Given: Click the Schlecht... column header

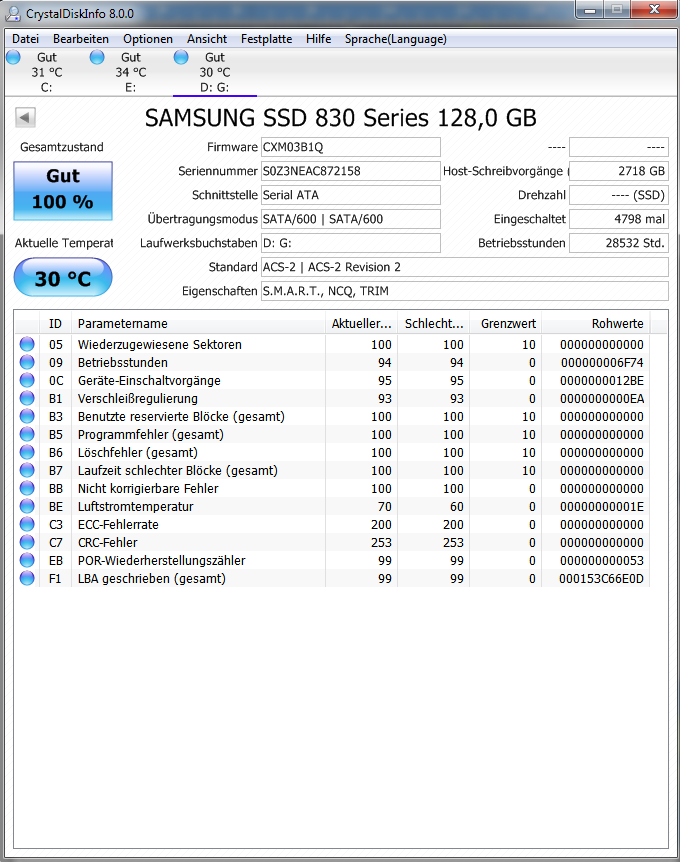Looking at the screenshot, I should coord(434,324).
